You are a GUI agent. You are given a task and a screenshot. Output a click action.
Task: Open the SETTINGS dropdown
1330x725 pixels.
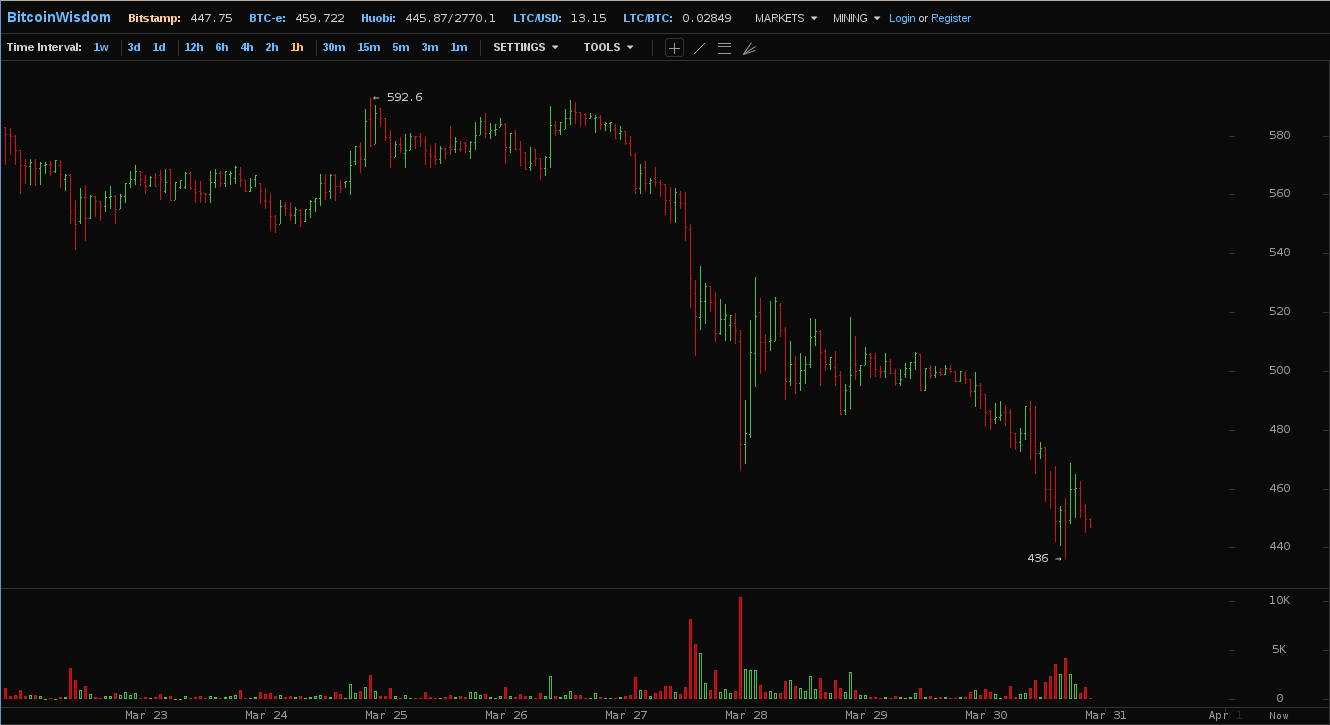click(525, 47)
